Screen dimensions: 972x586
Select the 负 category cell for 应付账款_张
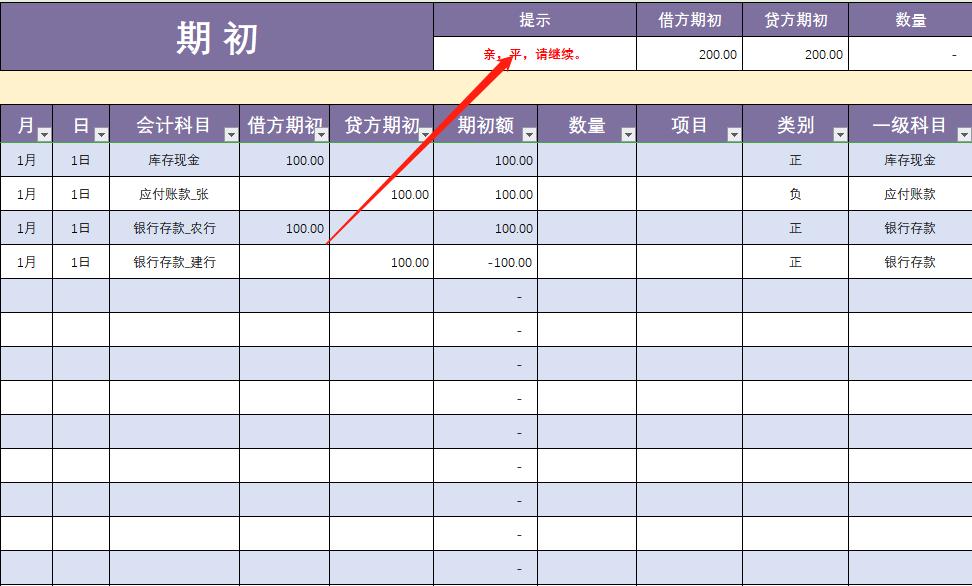pos(795,194)
